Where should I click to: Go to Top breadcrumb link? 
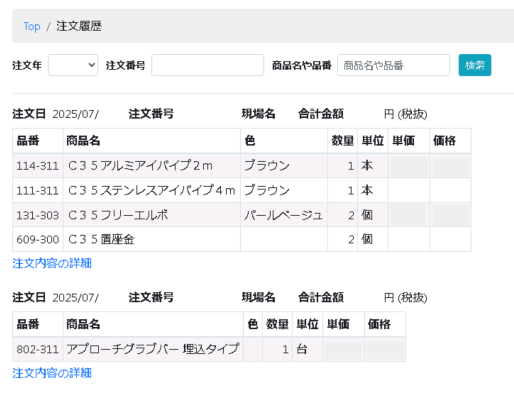tap(32, 26)
